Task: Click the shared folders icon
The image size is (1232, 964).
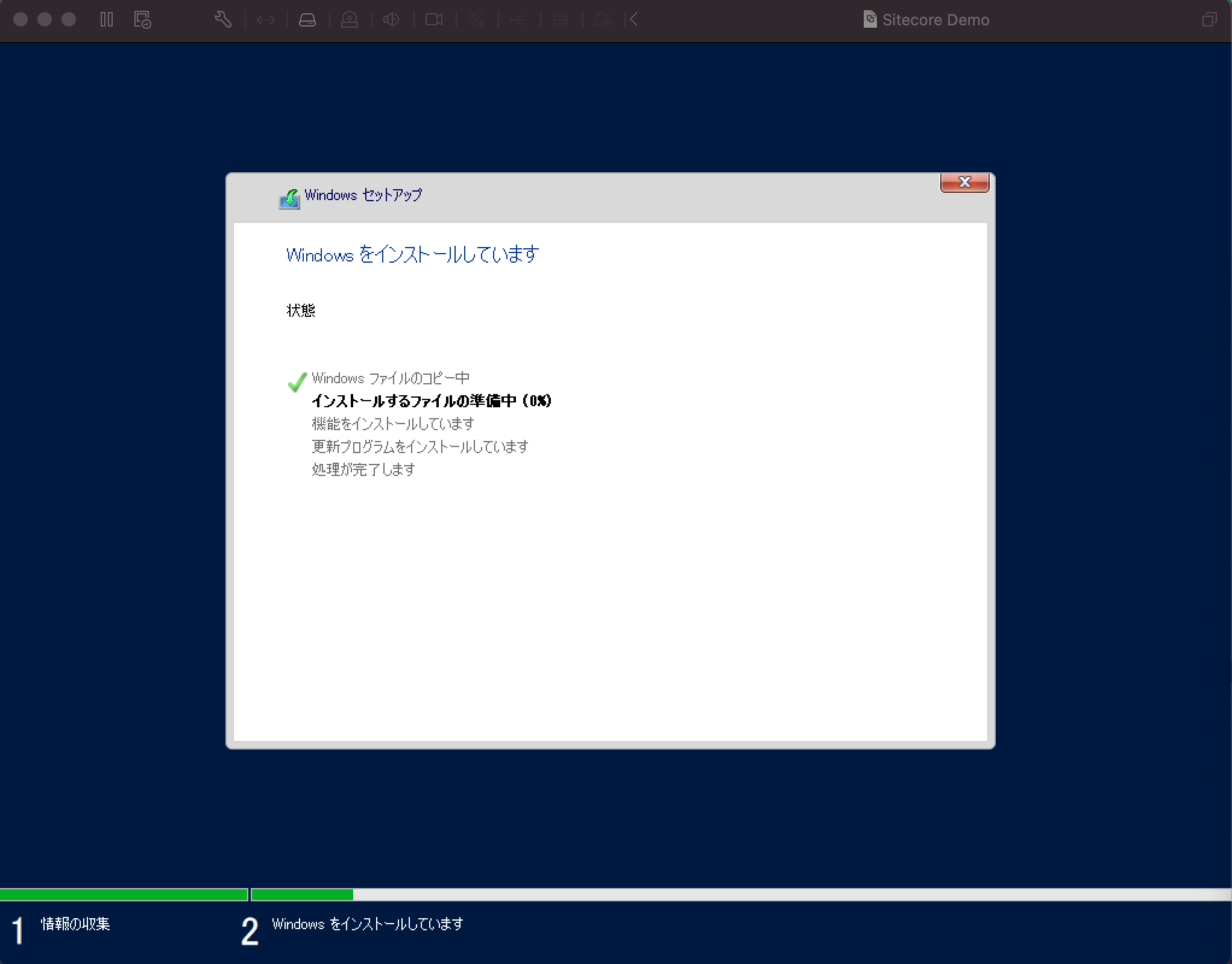Action: pos(603,20)
